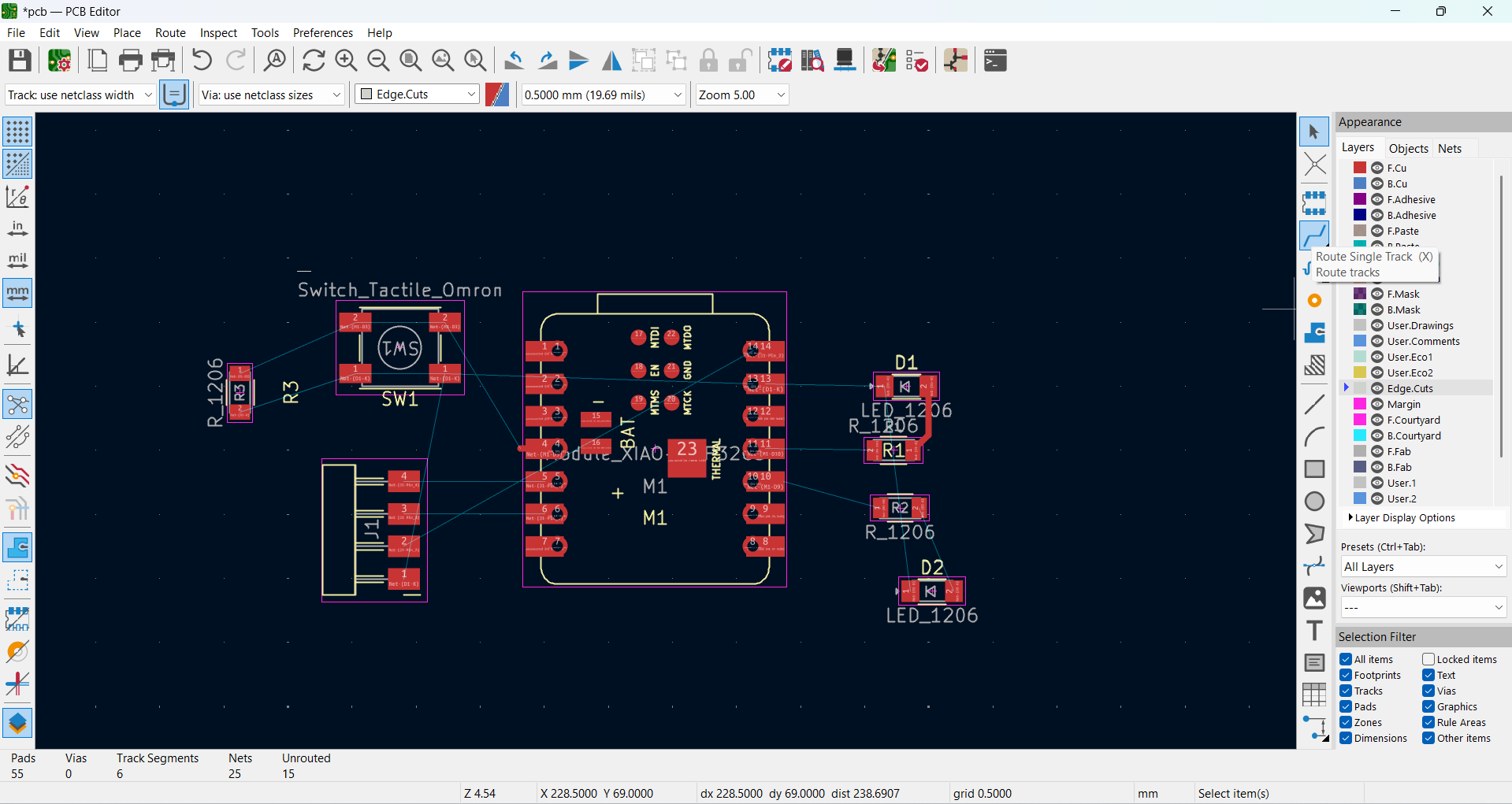Select the Draw Arc tool

pyautogui.click(x=1314, y=437)
